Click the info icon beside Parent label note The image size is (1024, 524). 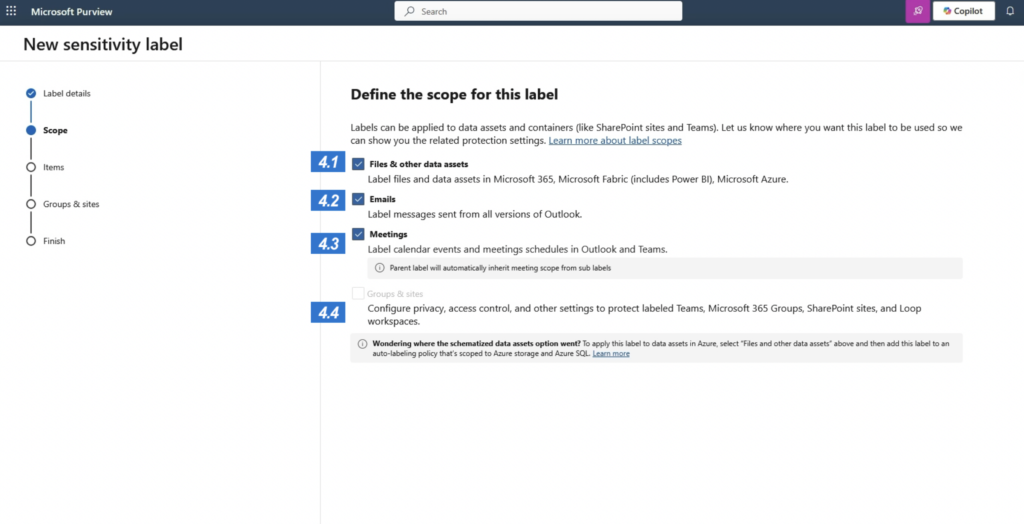coord(379,268)
